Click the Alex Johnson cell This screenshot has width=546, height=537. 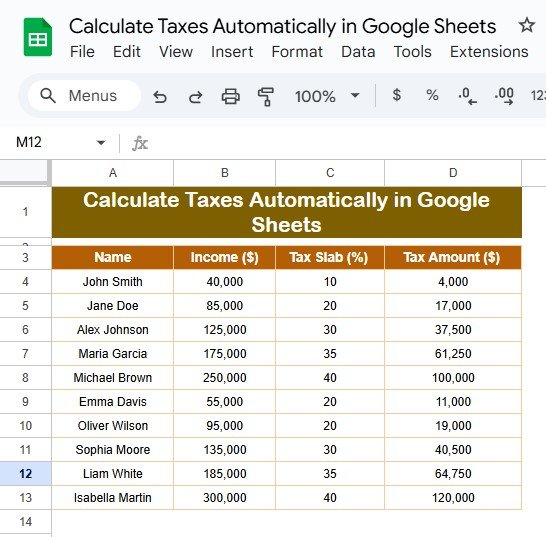112,329
